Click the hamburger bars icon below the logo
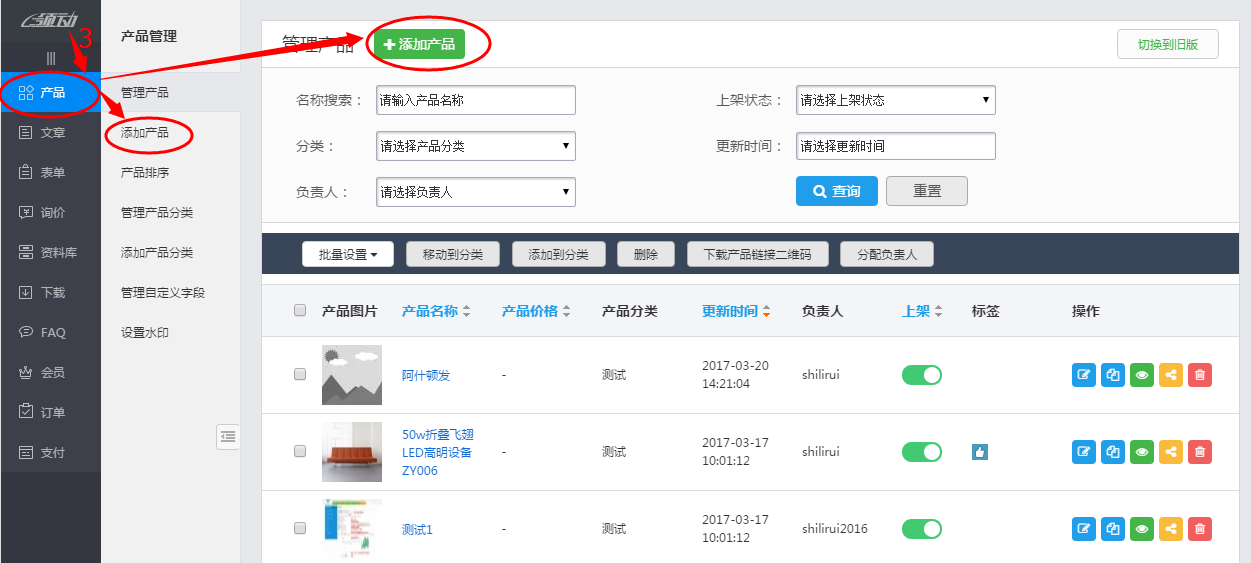 (x=51, y=58)
